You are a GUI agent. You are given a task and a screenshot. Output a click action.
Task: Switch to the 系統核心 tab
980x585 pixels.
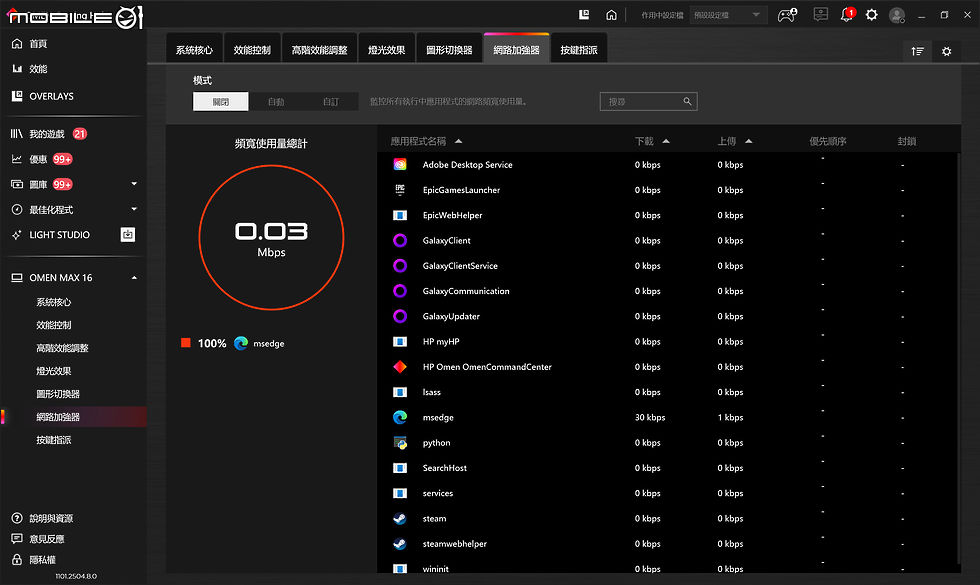[x=194, y=49]
